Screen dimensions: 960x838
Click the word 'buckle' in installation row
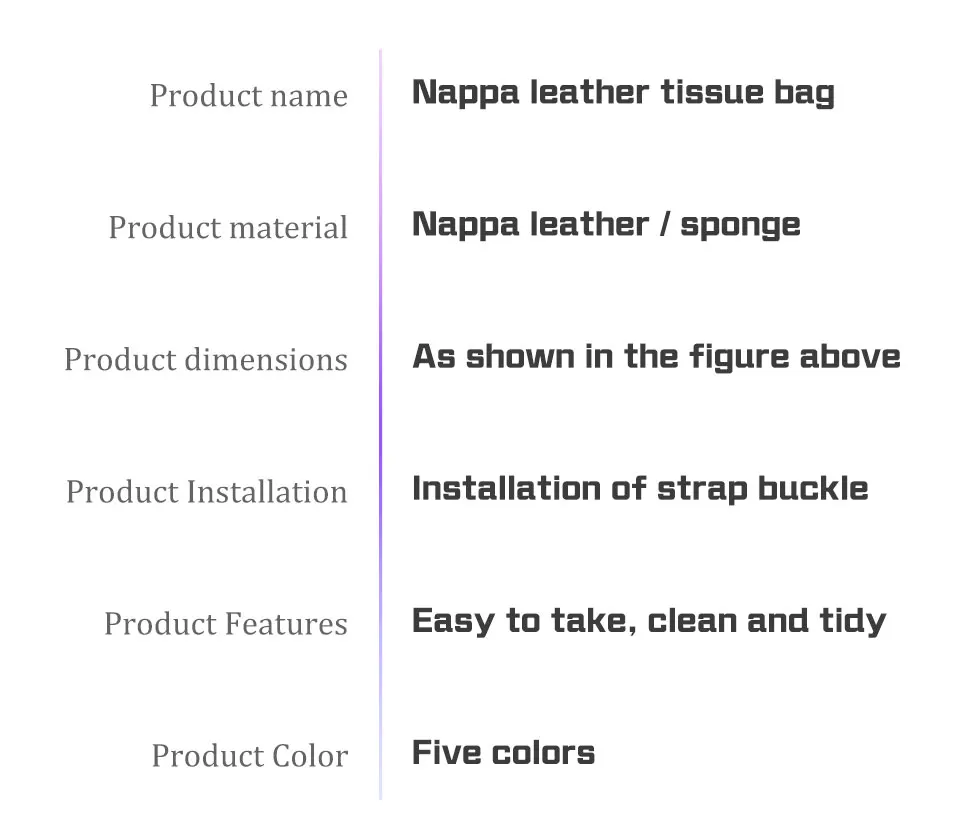pos(813,489)
